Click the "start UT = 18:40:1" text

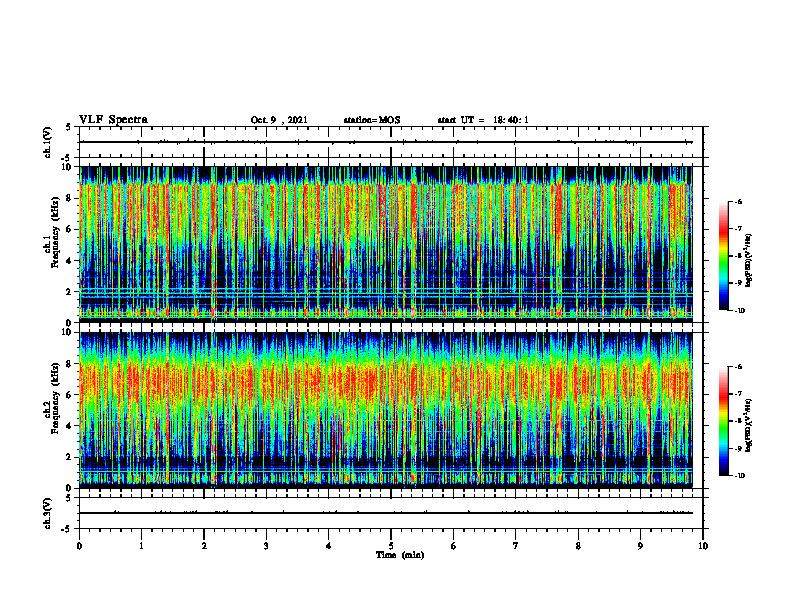click(x=483, y=120)
